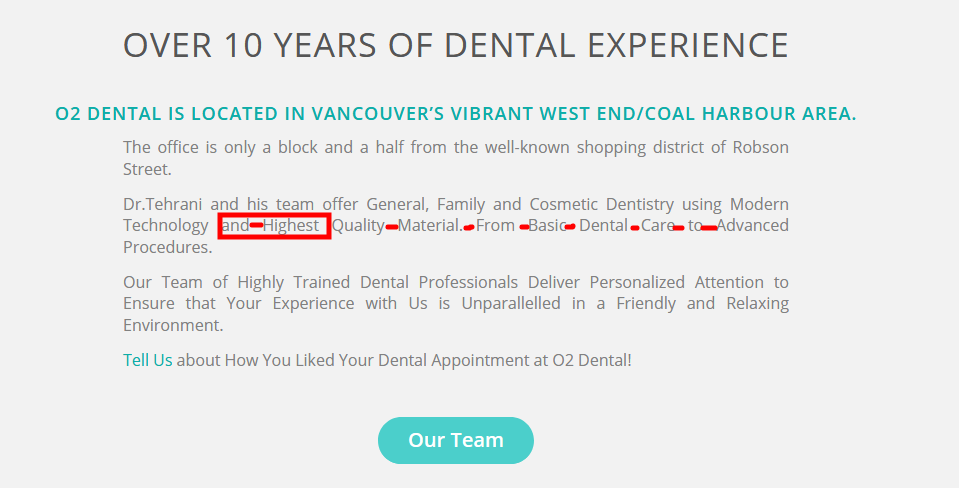Click the word Procedures
Screen dimensions: 959x488
point(168,247)
